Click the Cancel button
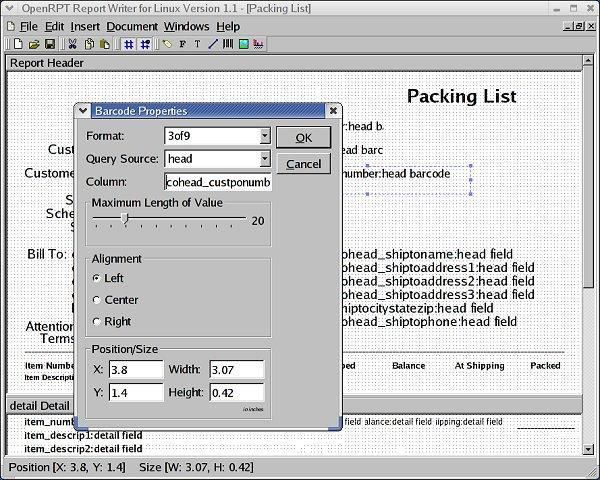The width and height of the screenshot is (600, 480). [303, 164]
